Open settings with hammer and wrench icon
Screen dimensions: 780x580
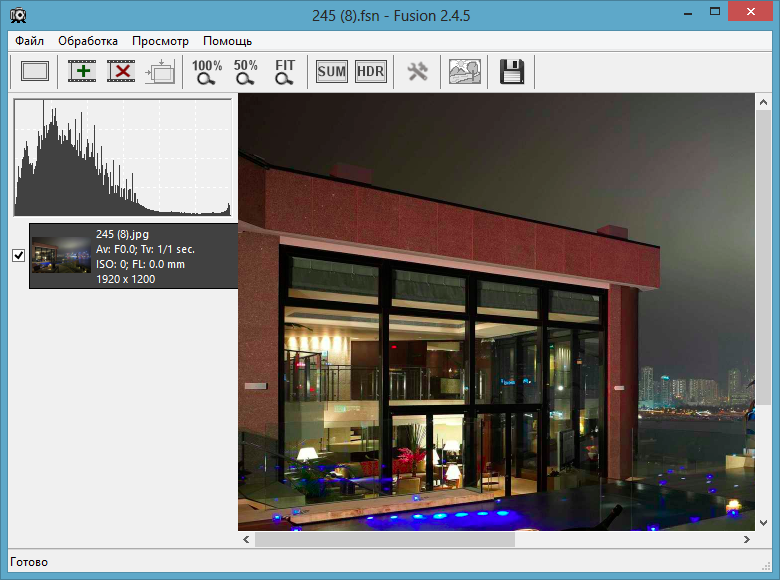pyautogui.click(x=417, y=72)
